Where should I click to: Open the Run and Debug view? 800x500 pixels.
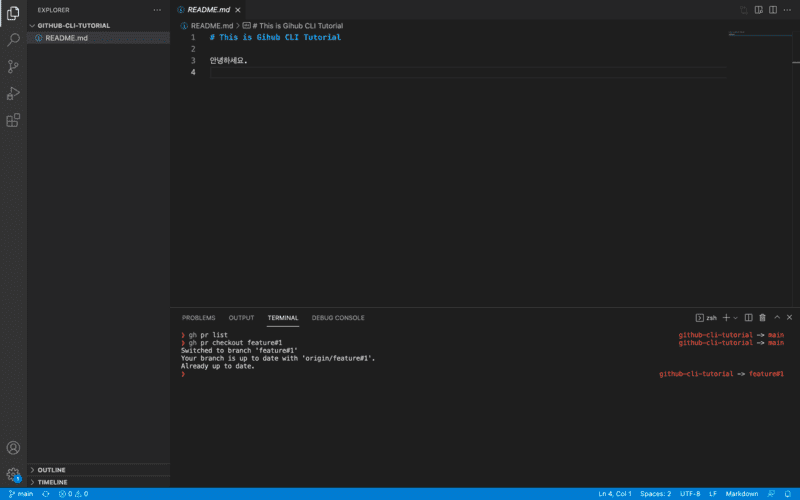point(13,93)
